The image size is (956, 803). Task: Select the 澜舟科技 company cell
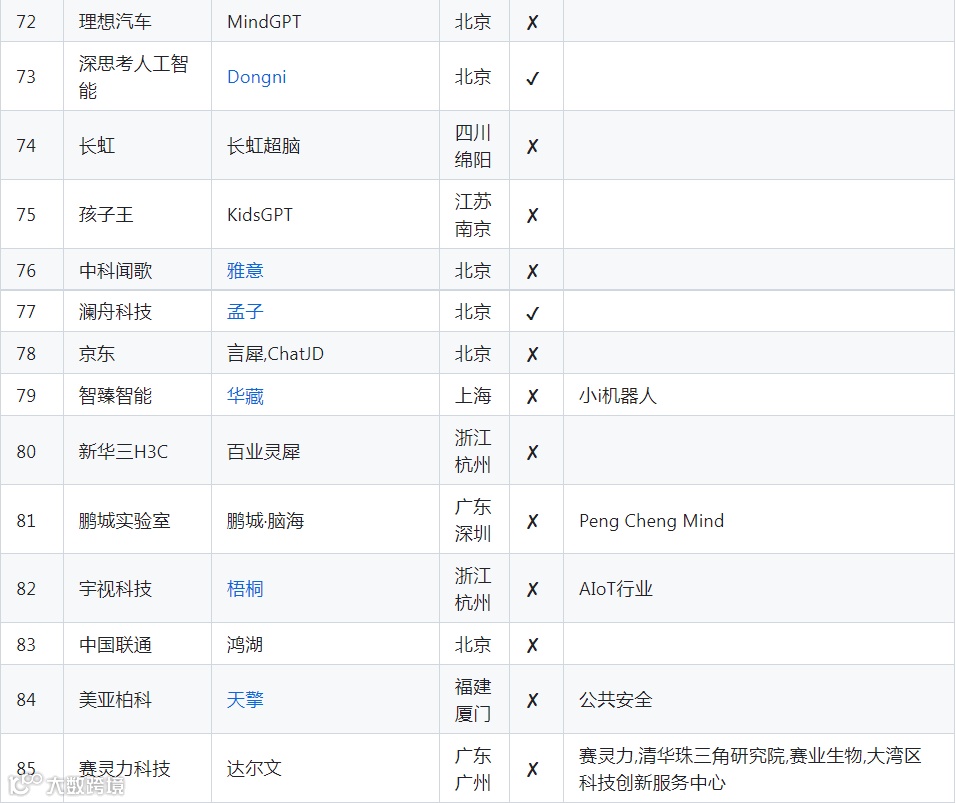tap(138, 312)
